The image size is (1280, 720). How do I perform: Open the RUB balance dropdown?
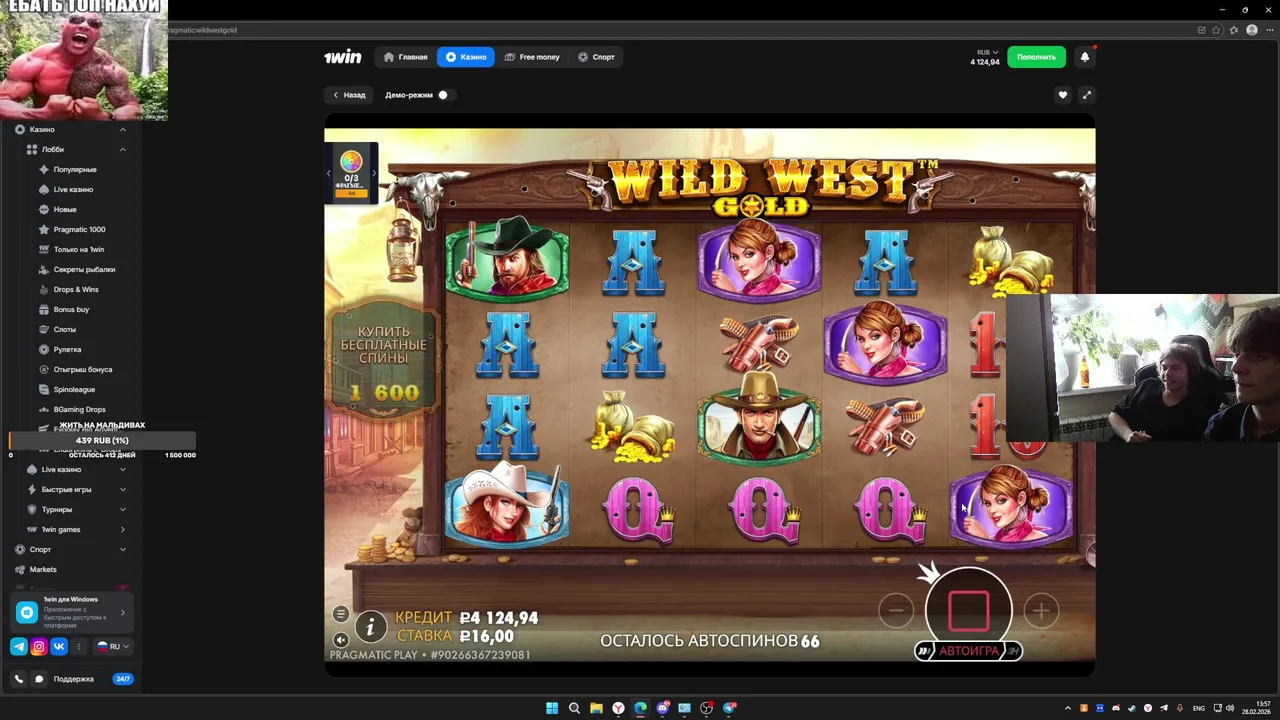[985, 57]
